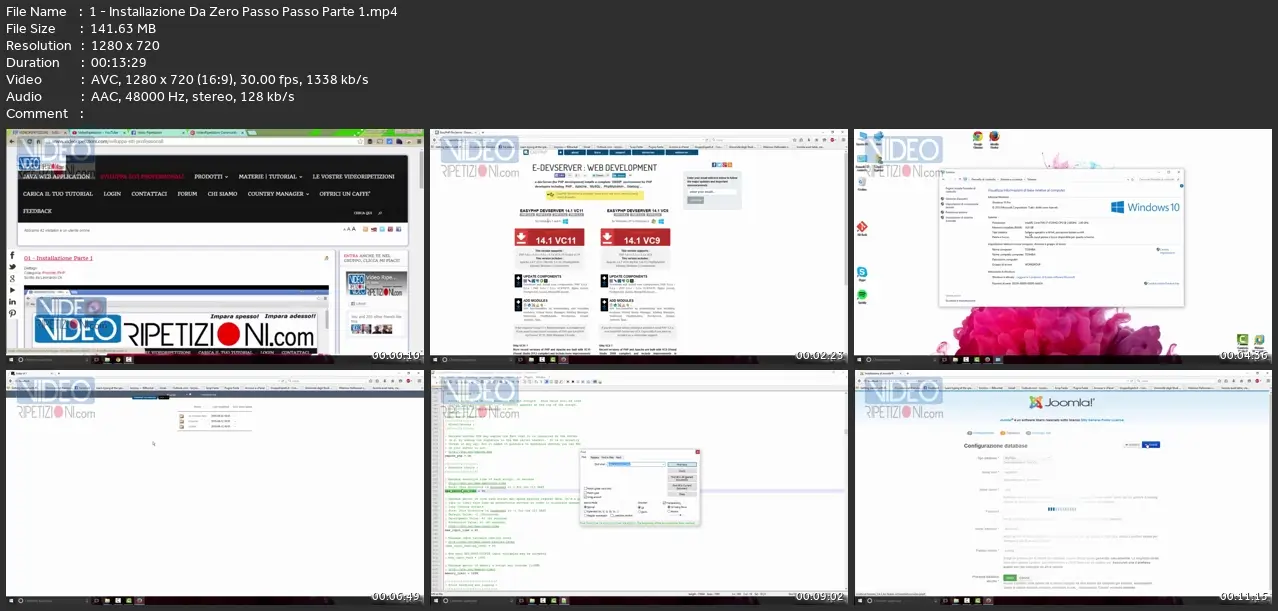This screenshot has height=611, width=1278.
Task: Close the Notepad++ Find dialog
Action: pyautogui.click(x=698, y=452)
